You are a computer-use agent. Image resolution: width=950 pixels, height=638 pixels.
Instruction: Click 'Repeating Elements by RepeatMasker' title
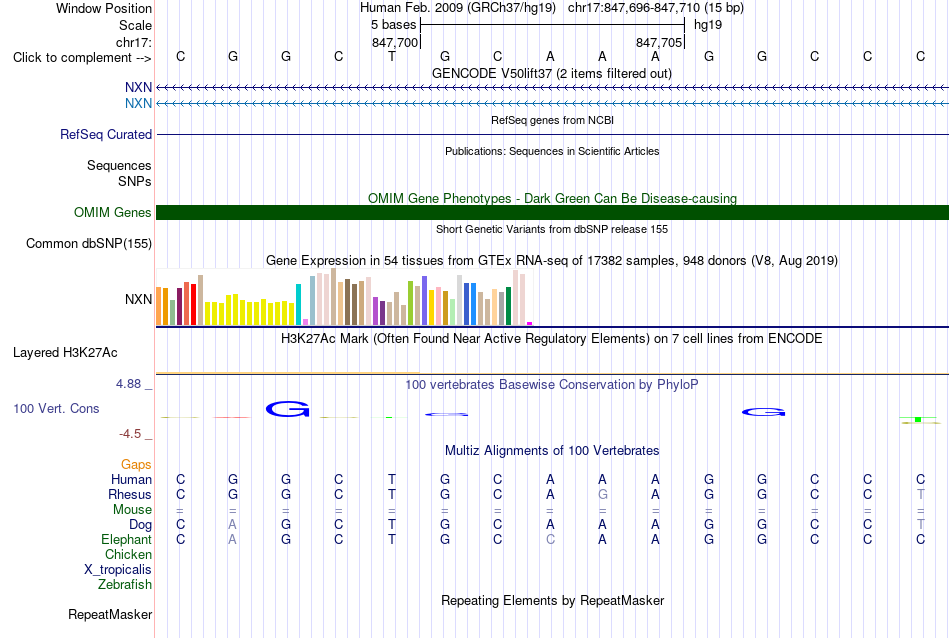point(552,600)
